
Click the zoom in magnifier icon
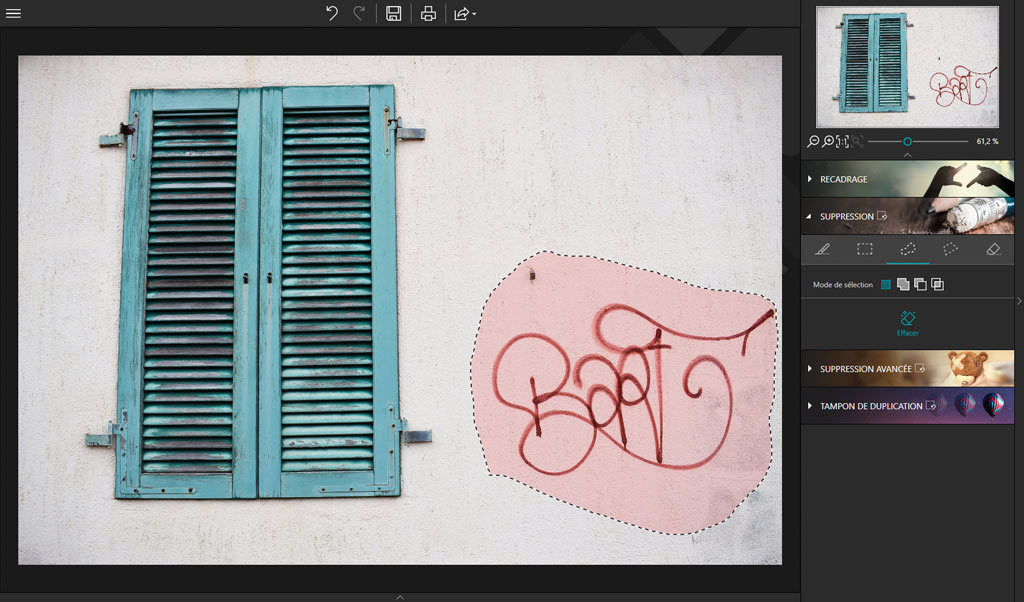[x=828, y=142]
